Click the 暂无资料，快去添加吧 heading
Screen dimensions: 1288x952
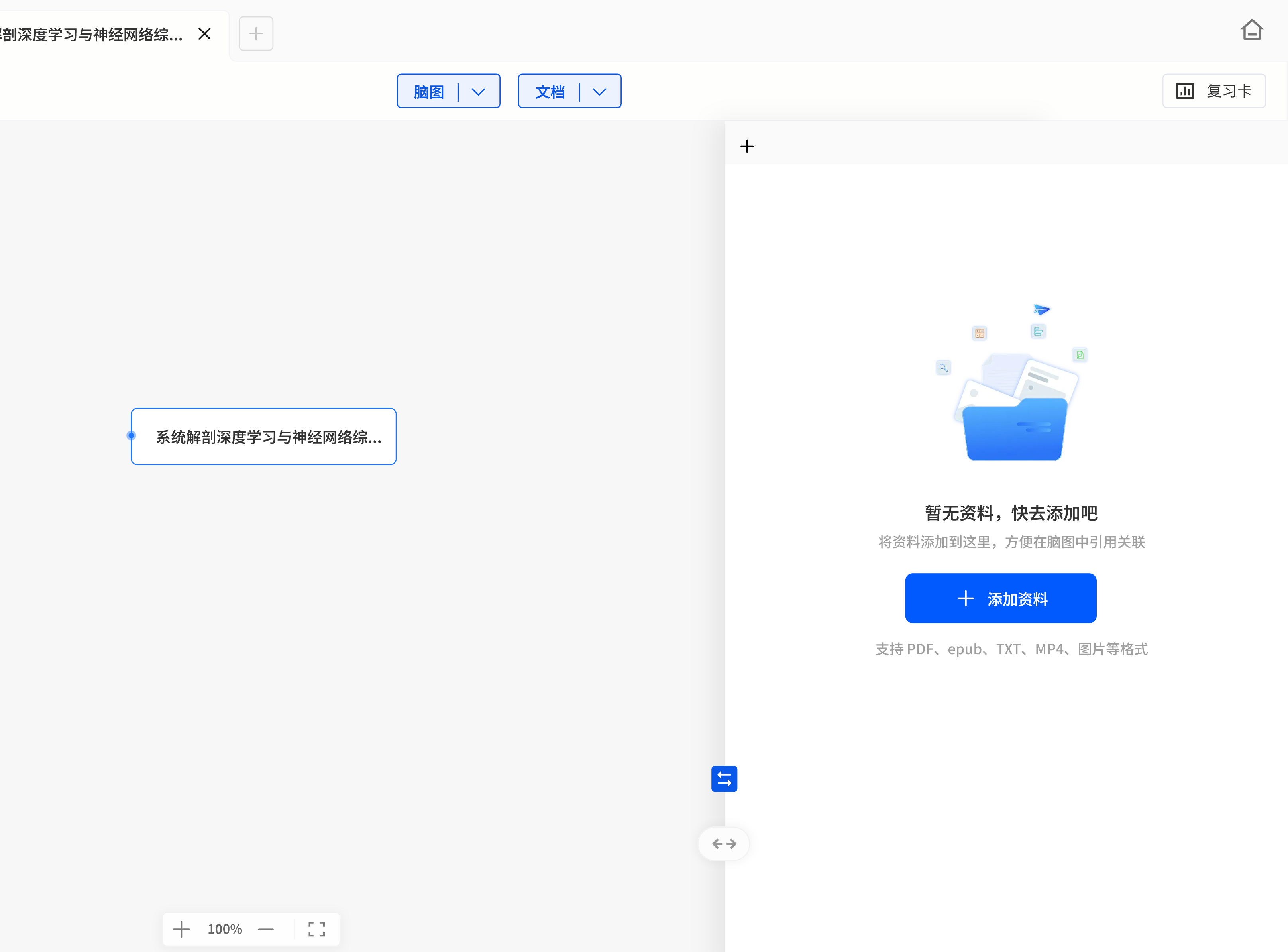coord(1011,513)
